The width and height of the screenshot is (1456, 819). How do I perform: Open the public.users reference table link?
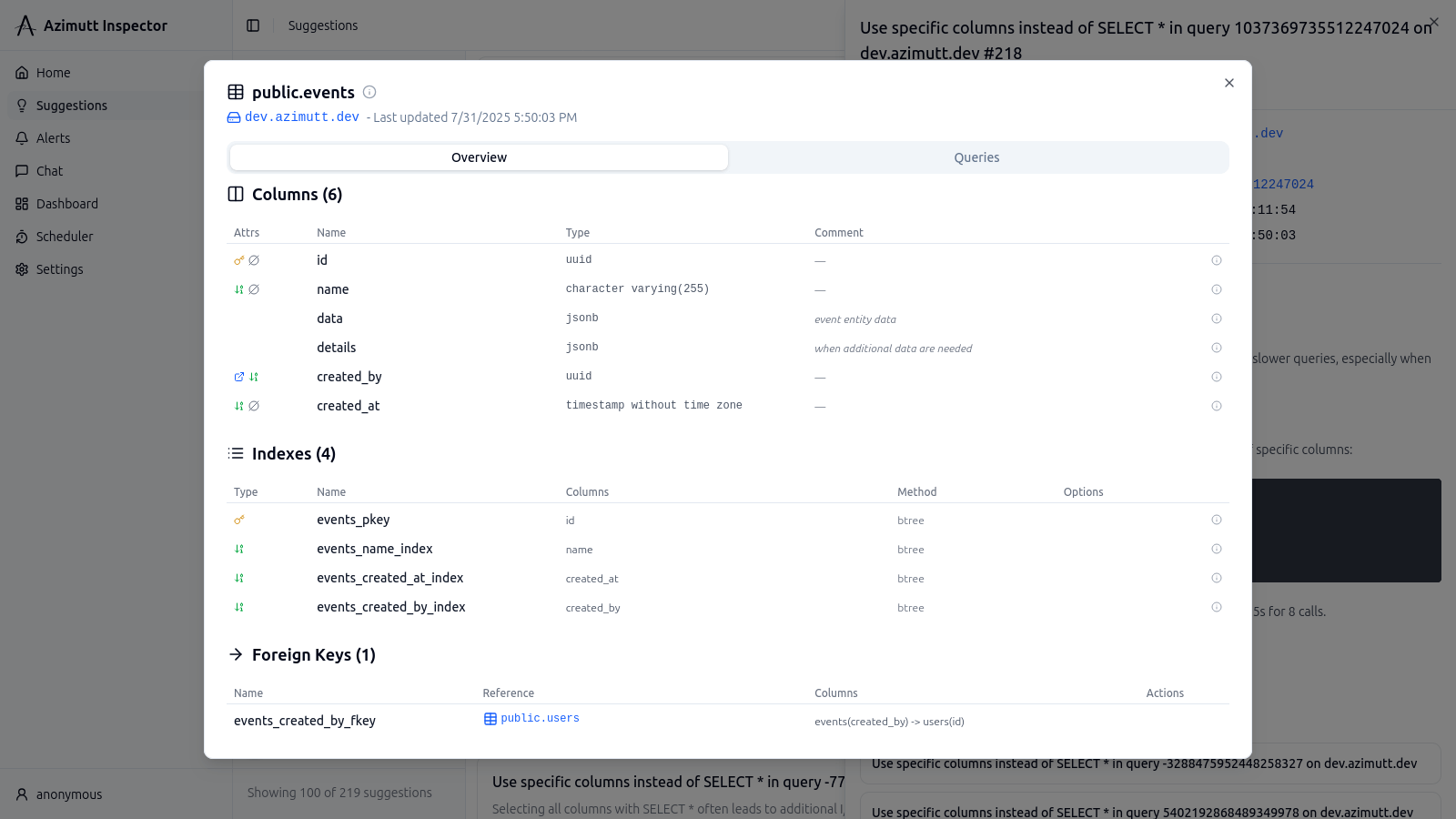[x=540, y=719]
